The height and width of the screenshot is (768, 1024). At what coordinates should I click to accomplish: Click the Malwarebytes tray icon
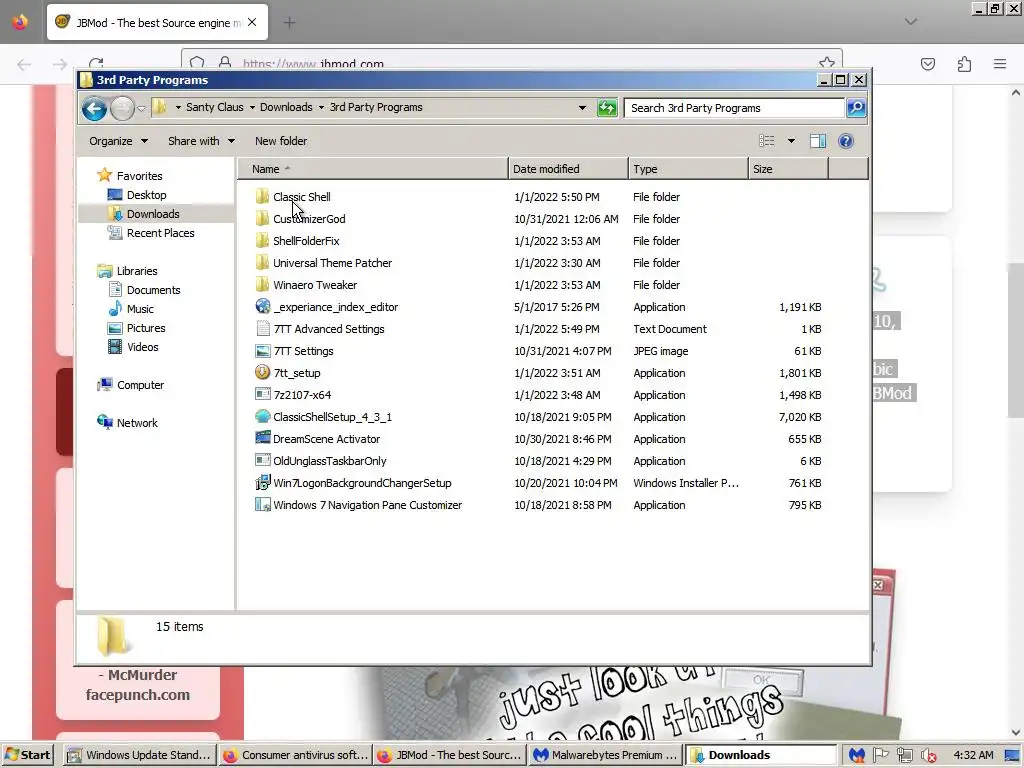click(x=856, y=756)
